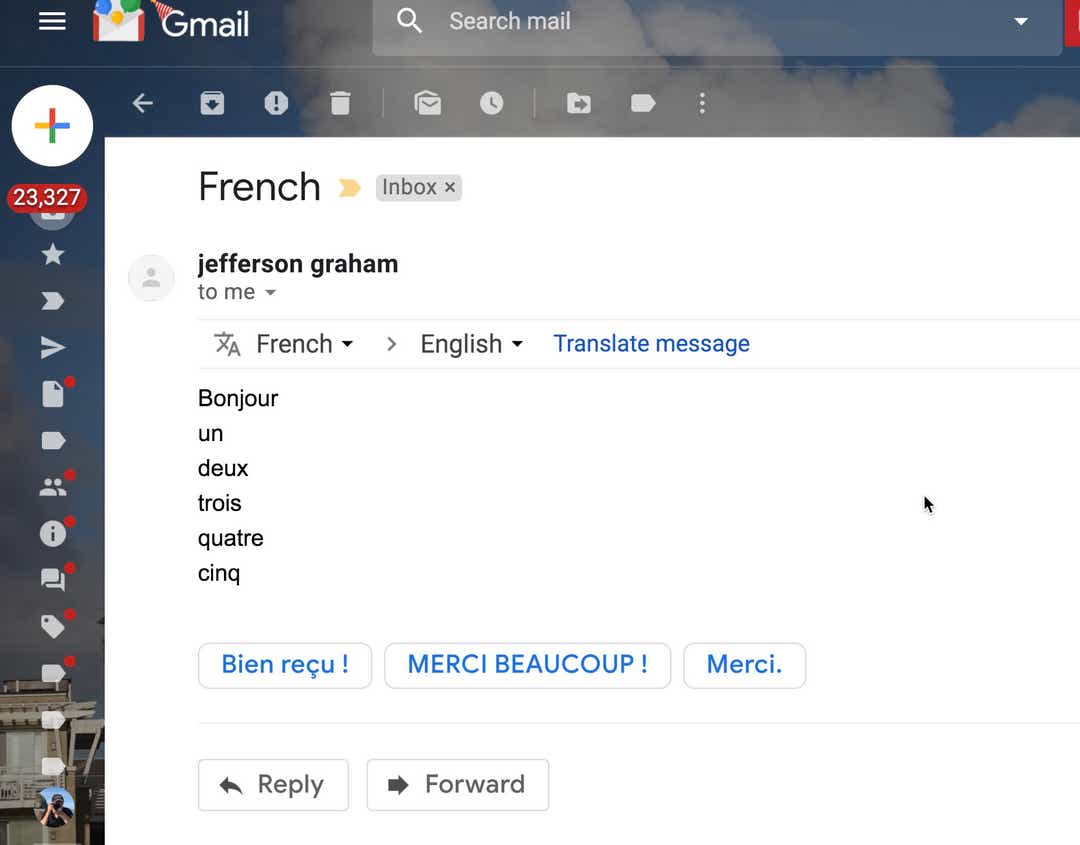
Task: Delete this email with the trash icon
Action: coord(340,103)
